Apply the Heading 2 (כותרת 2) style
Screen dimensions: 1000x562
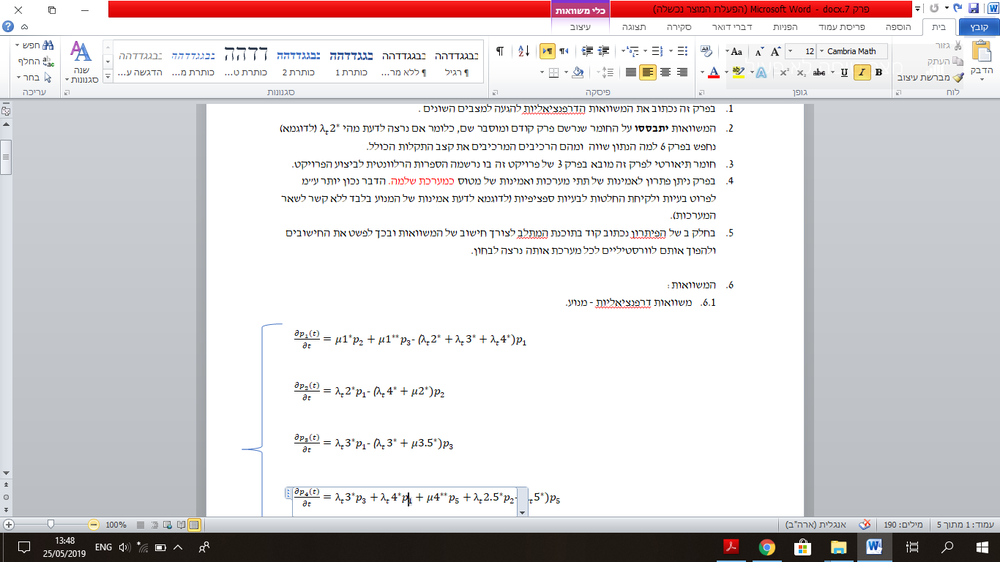click(298, 62)
